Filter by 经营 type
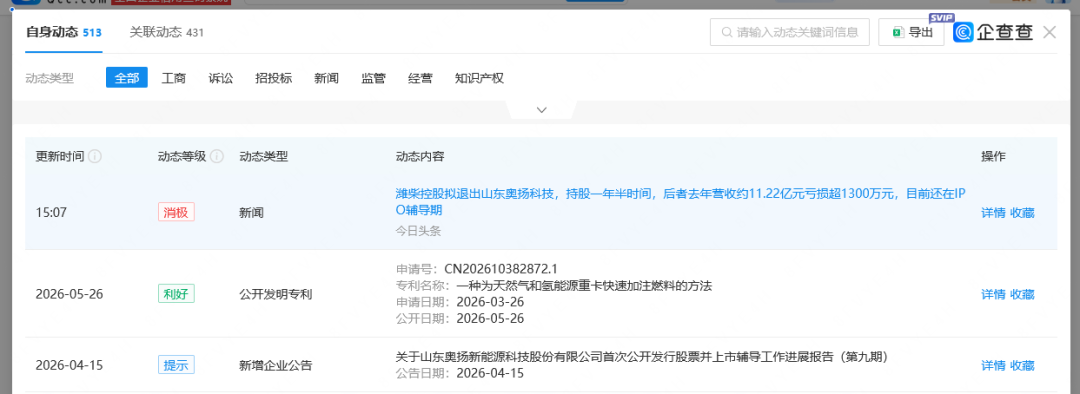This screenshot has width=1080, height=394. click(x=420, y=78)
